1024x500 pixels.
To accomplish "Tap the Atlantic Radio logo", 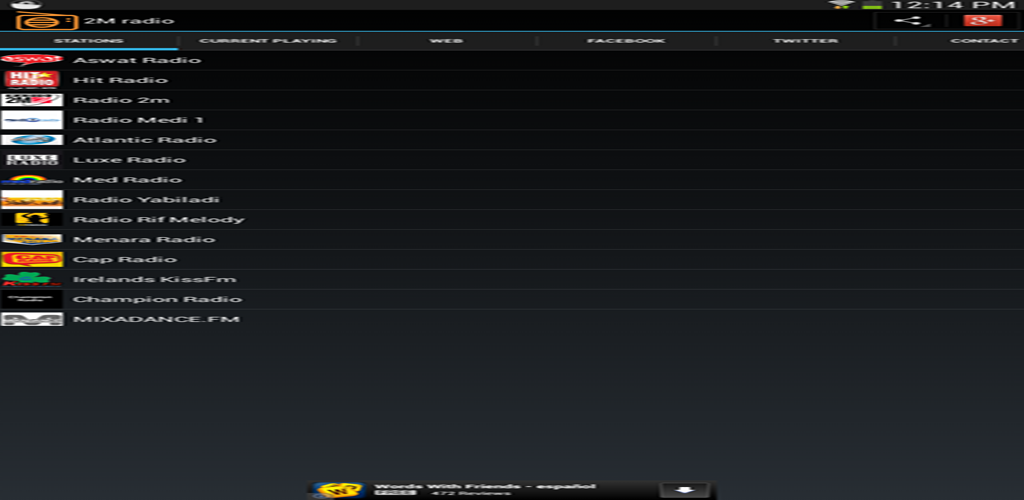I will point(32,140).
